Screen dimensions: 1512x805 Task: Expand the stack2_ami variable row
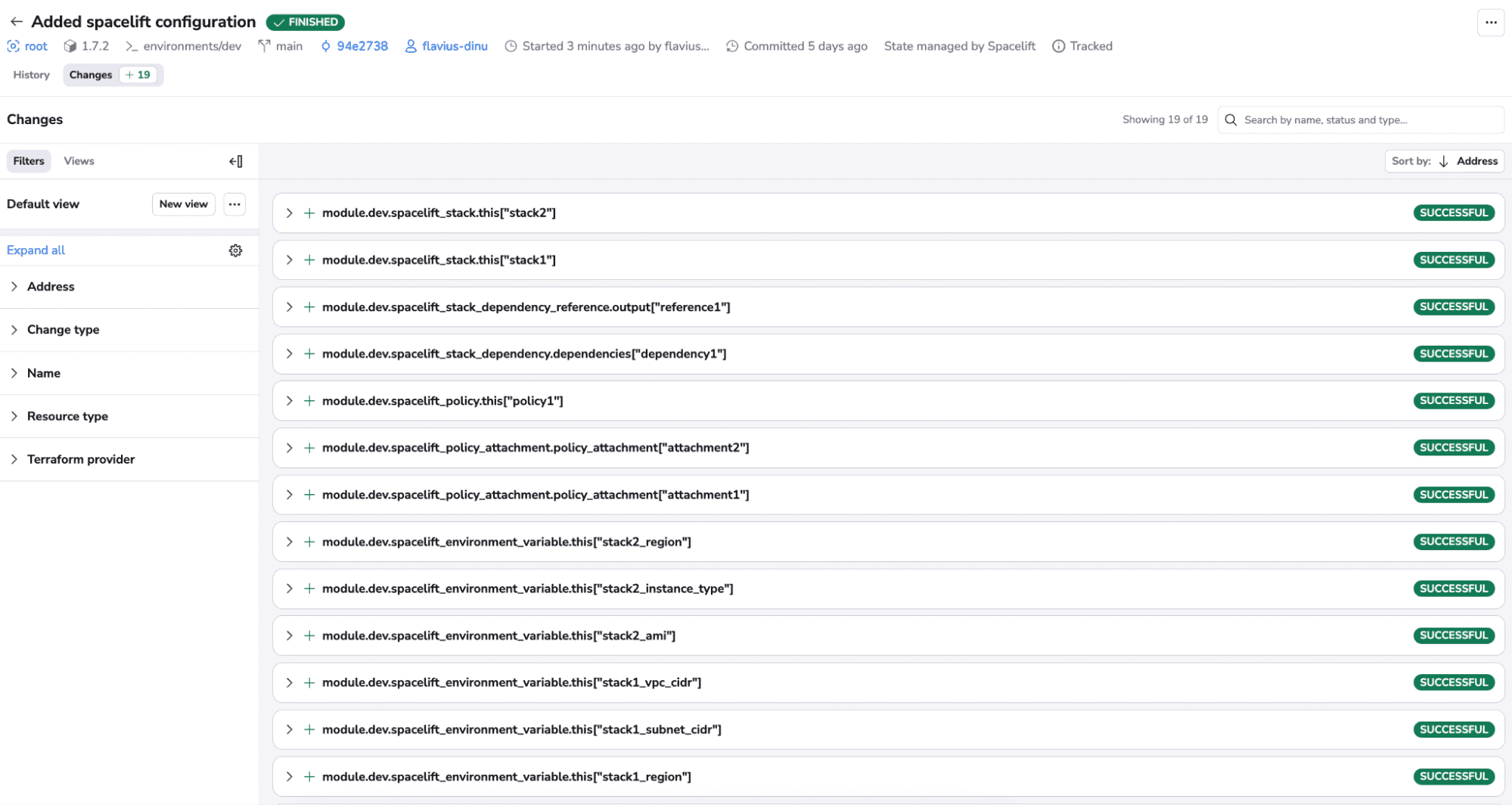(289, 636)
